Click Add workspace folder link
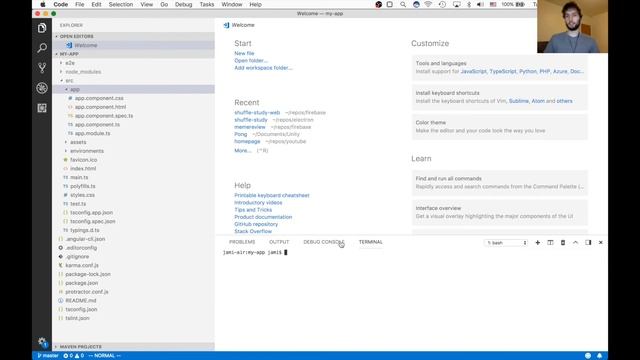Screen dimensions: 640x360 tap(263, 68)
